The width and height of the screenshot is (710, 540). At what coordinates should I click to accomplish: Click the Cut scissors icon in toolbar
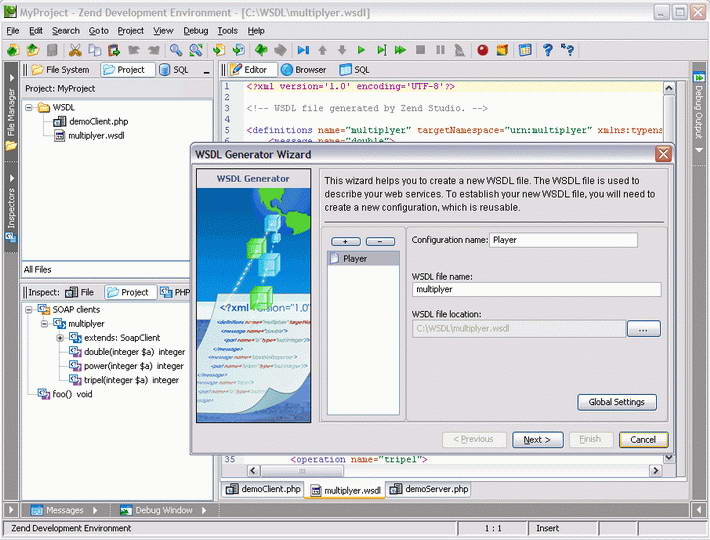click(75, 50)
